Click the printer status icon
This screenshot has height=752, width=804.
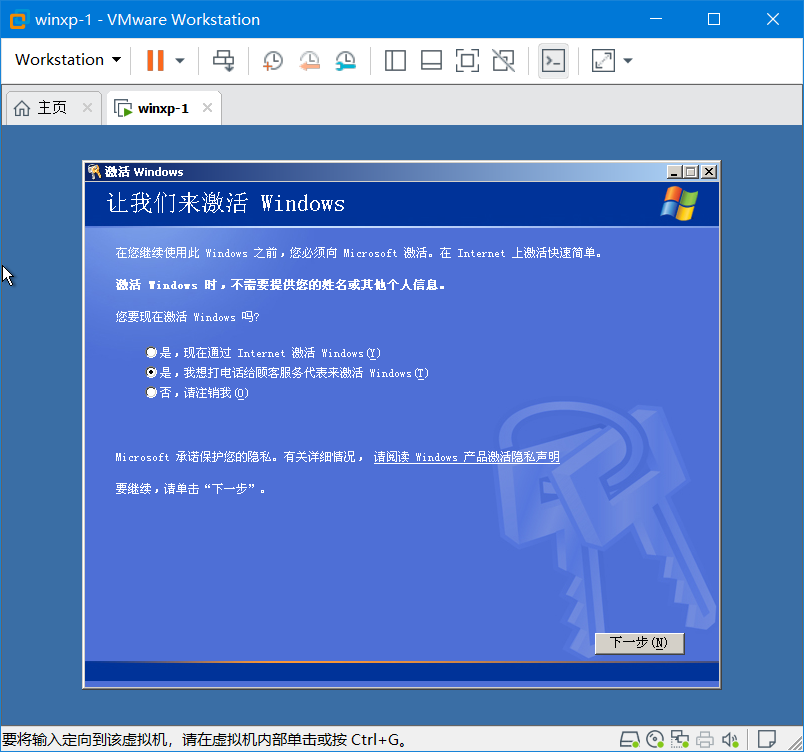(705, 739)
